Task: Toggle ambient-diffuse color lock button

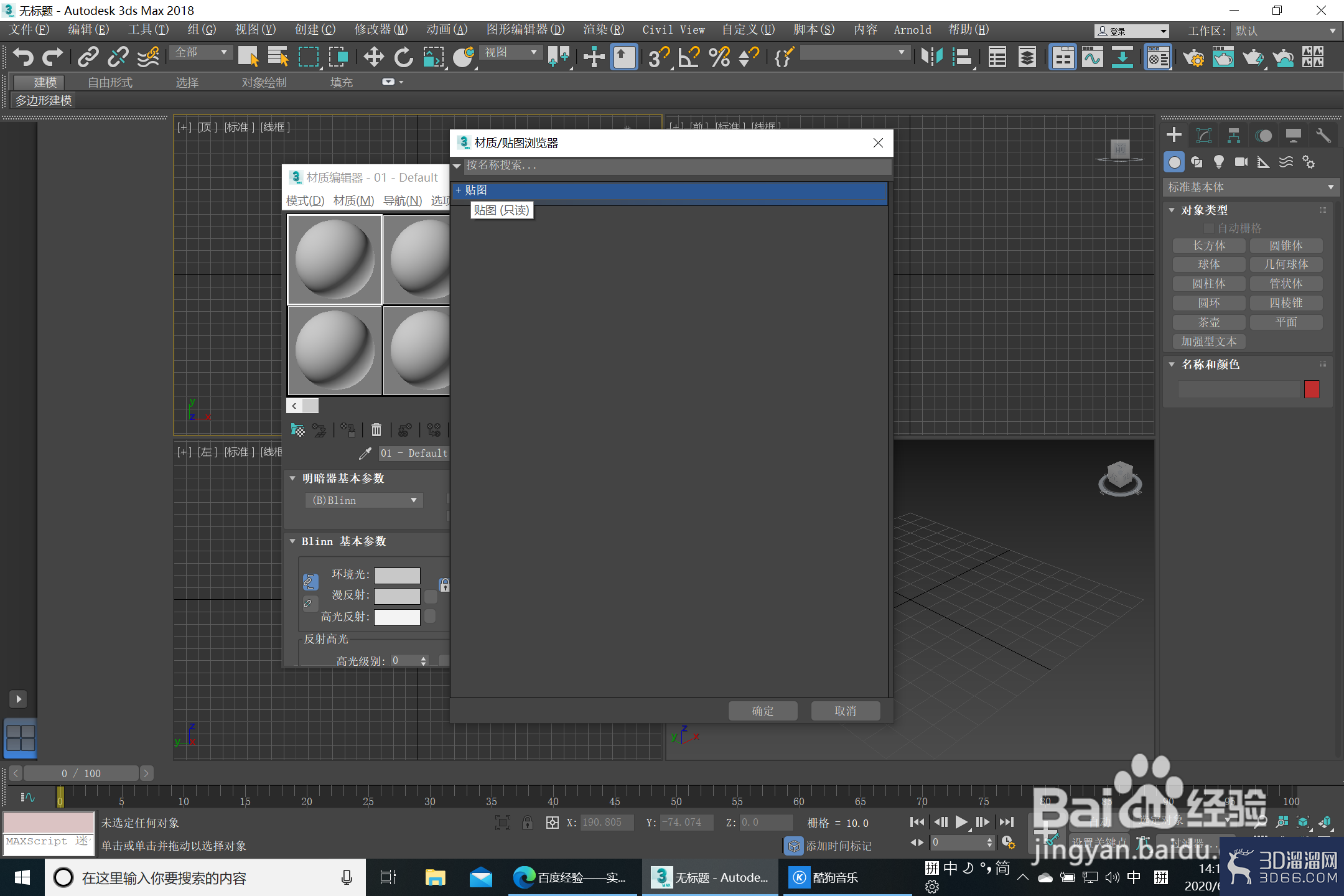Action: (310, 582)
